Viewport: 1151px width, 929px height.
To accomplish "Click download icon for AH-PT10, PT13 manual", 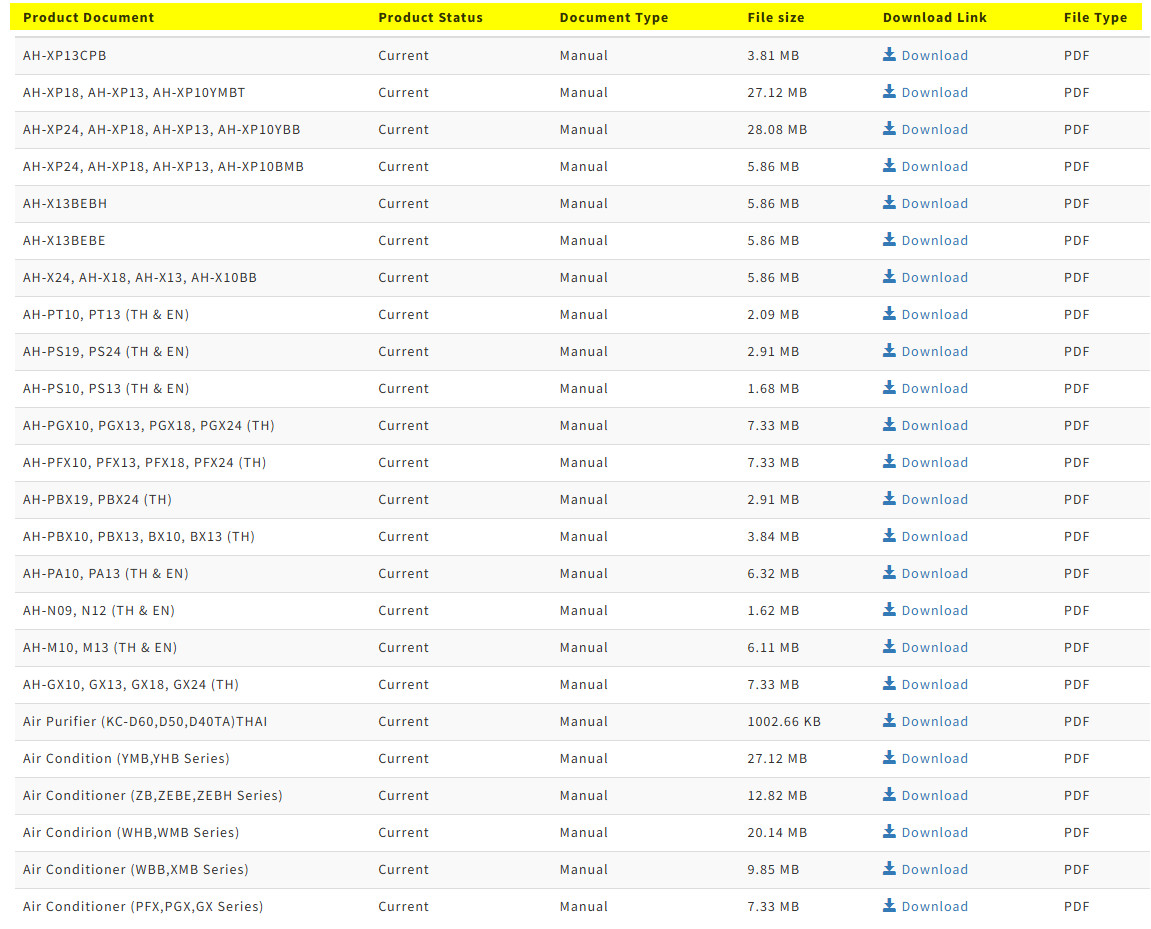I will [x=889, y=314].
